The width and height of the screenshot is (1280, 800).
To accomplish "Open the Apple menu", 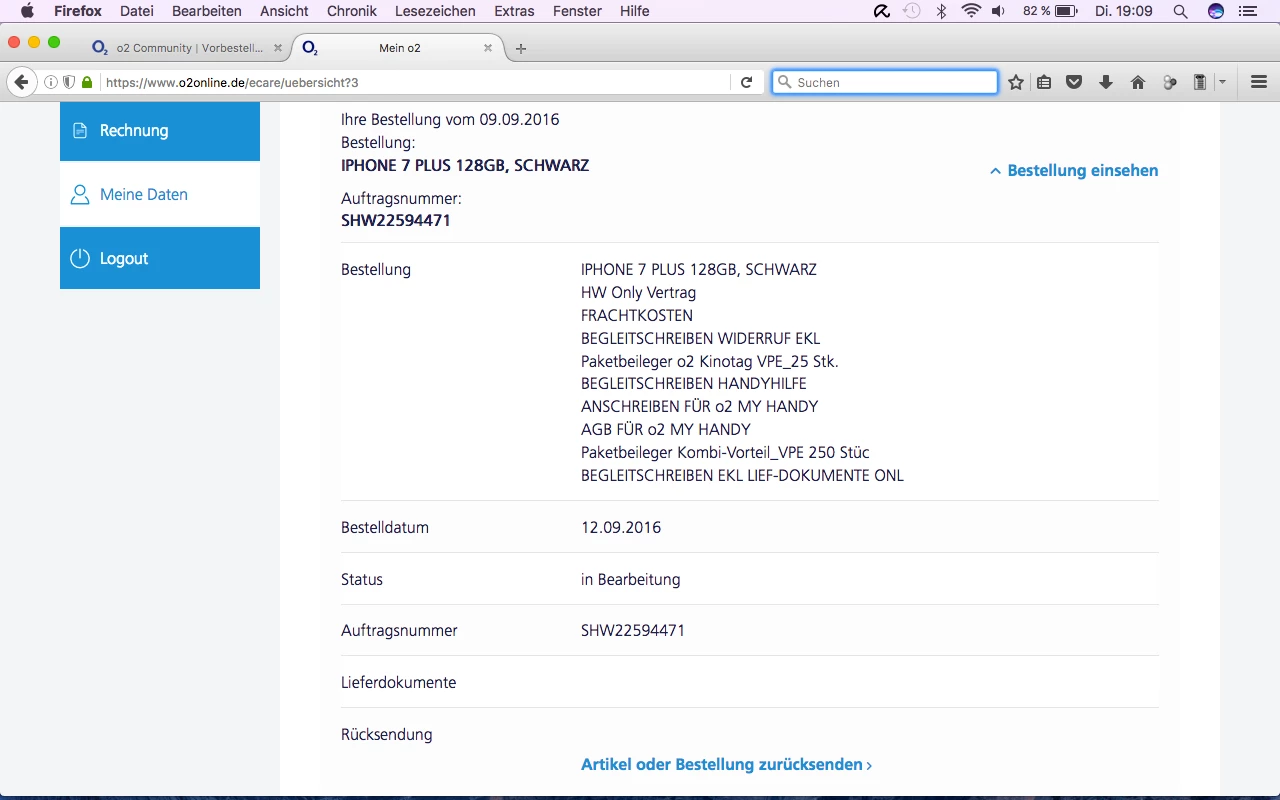I will (x=27, y=11).
